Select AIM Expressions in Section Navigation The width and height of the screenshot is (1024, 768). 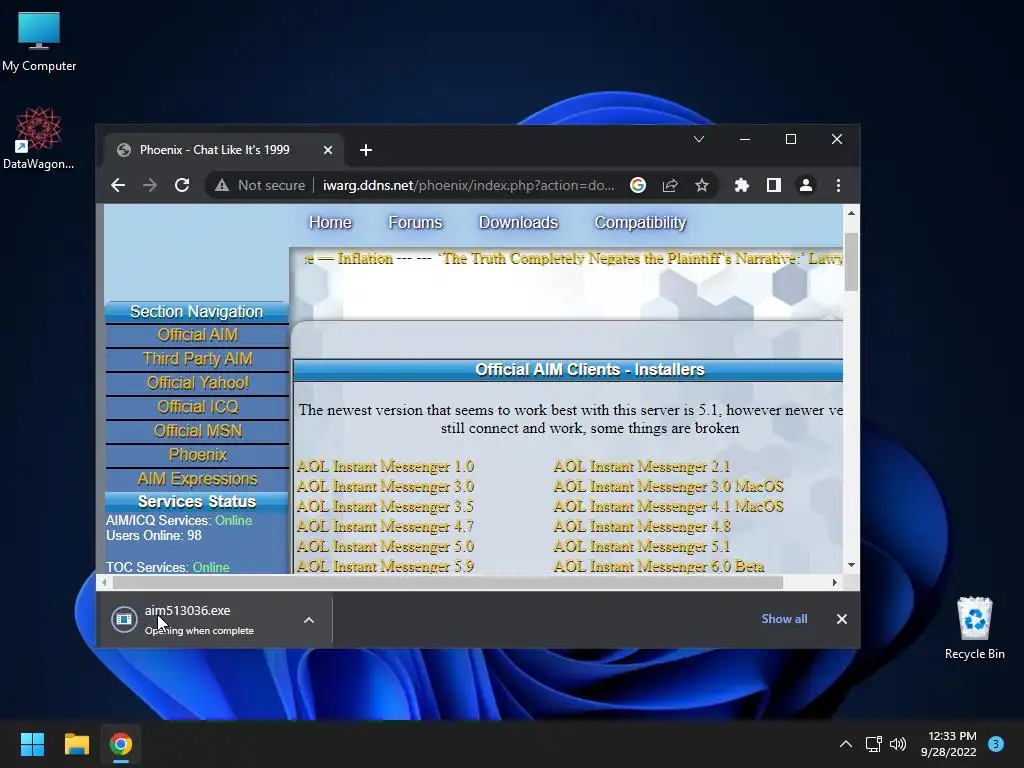pos(197,479)
